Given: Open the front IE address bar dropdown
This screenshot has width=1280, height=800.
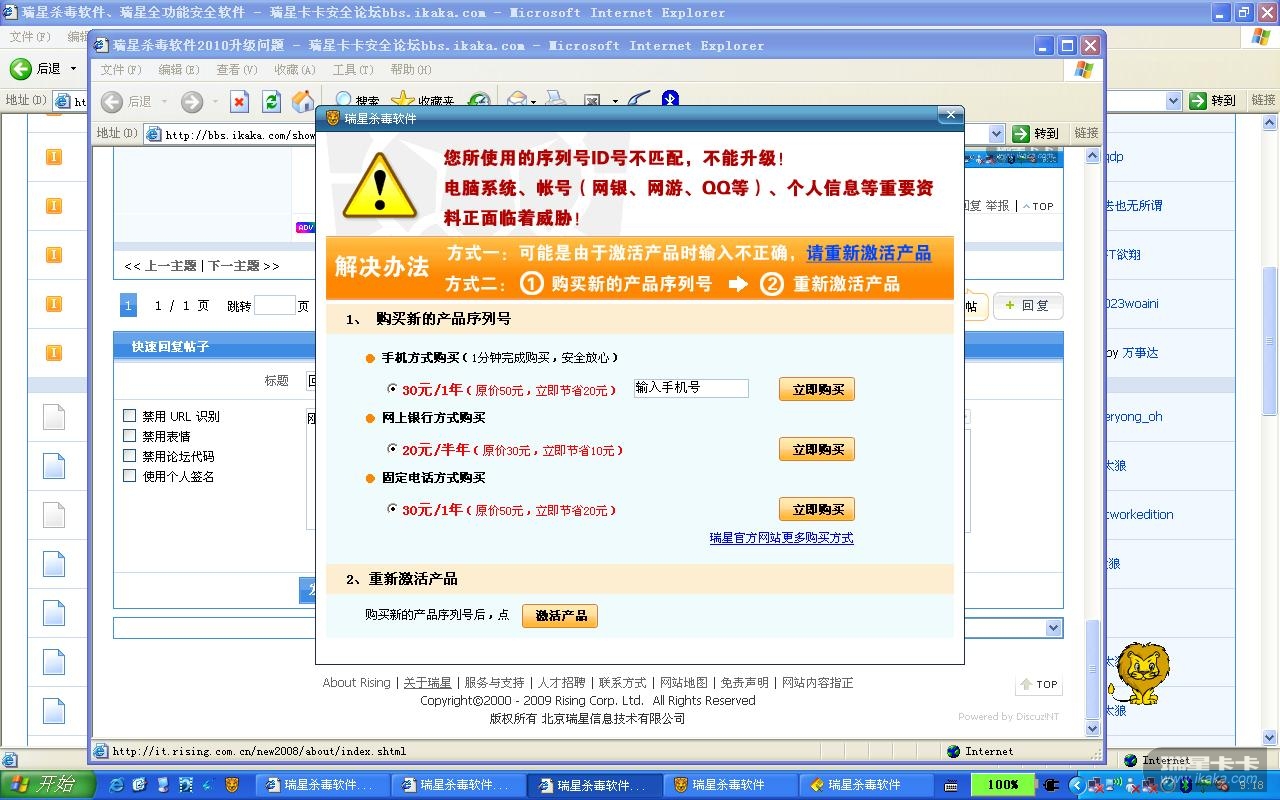Looking at the screenshot, I should [x=996, y=133].
